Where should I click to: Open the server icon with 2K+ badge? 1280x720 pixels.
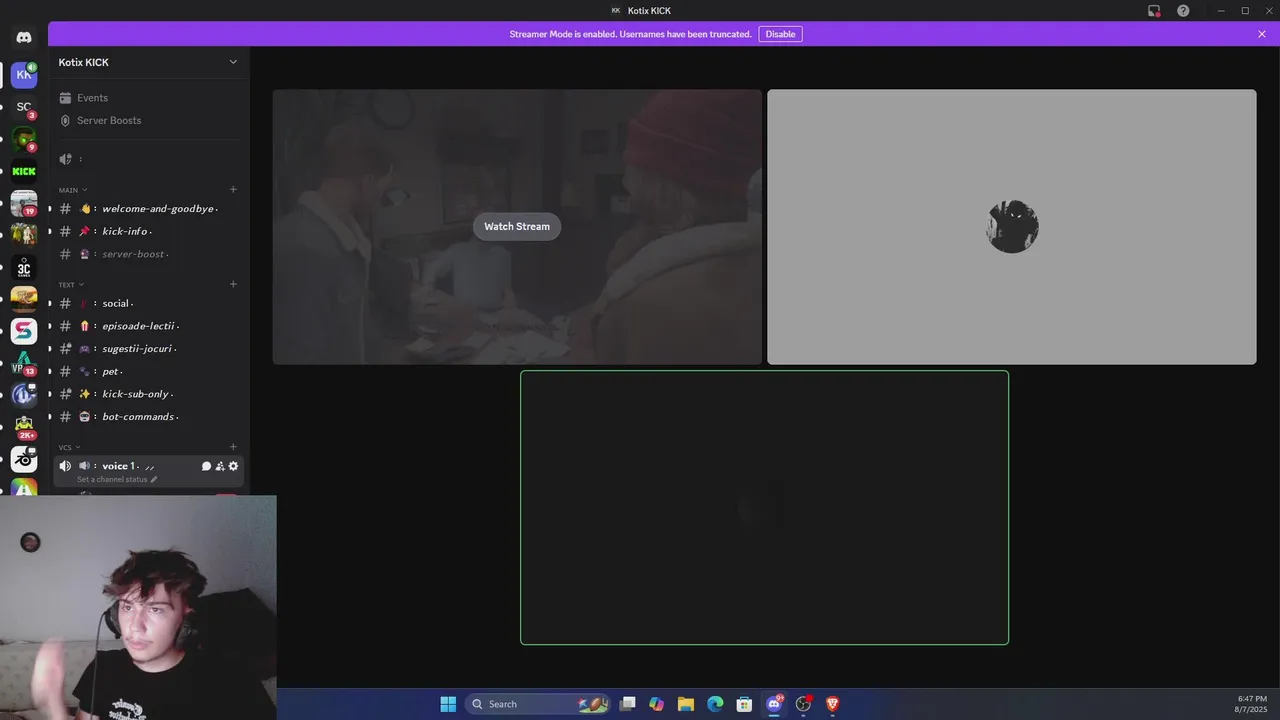point(24,426)
